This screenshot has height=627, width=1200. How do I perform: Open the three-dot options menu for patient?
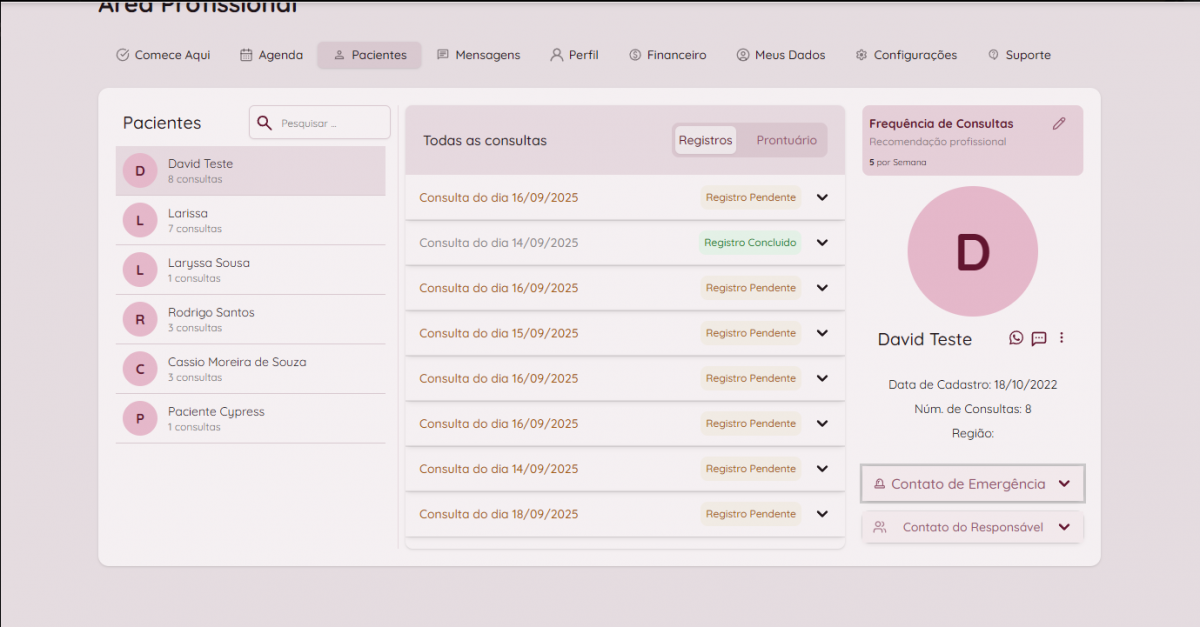point(1062,338)
